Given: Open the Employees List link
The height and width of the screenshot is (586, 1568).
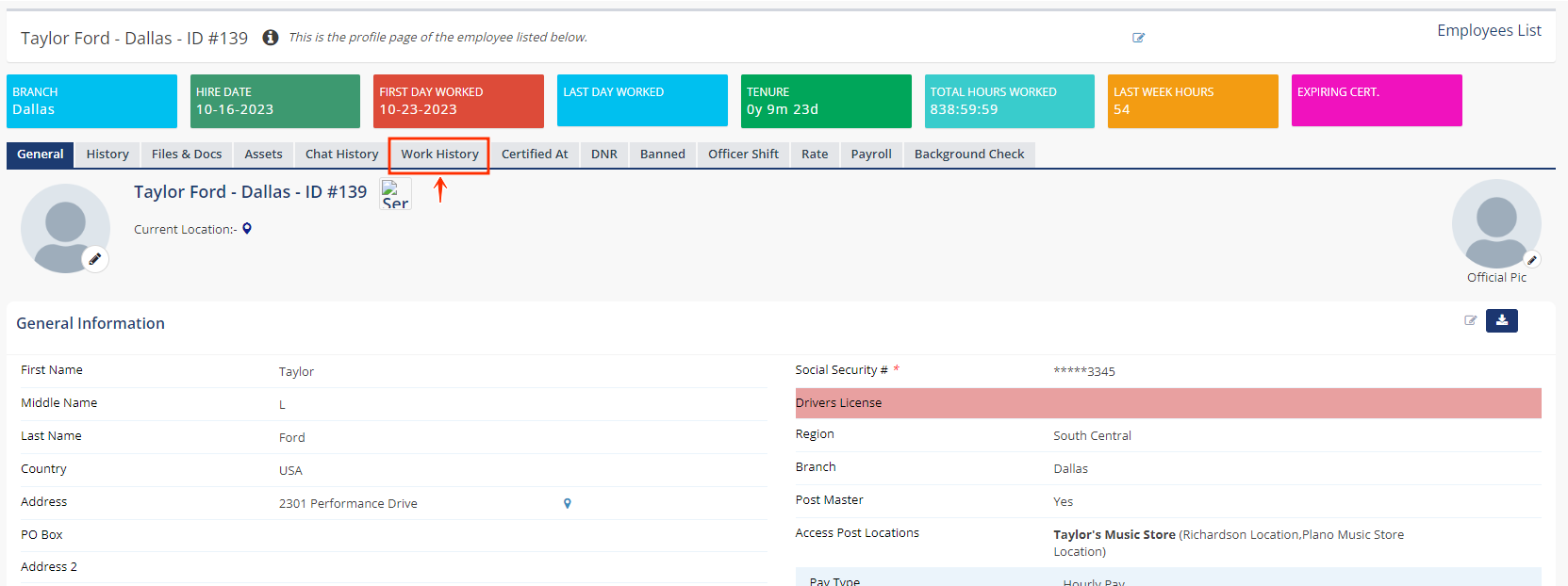Looking at the screenshot, I should 1489,30.
